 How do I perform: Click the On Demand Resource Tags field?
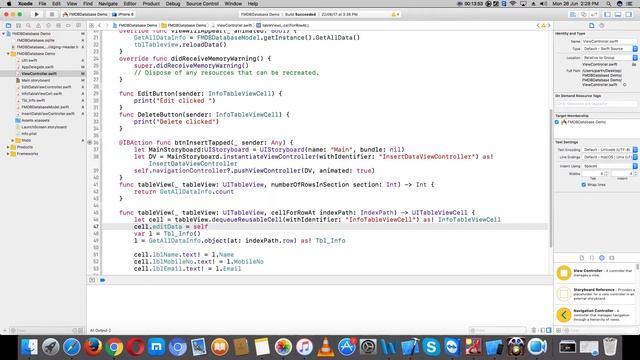point(596,104)
